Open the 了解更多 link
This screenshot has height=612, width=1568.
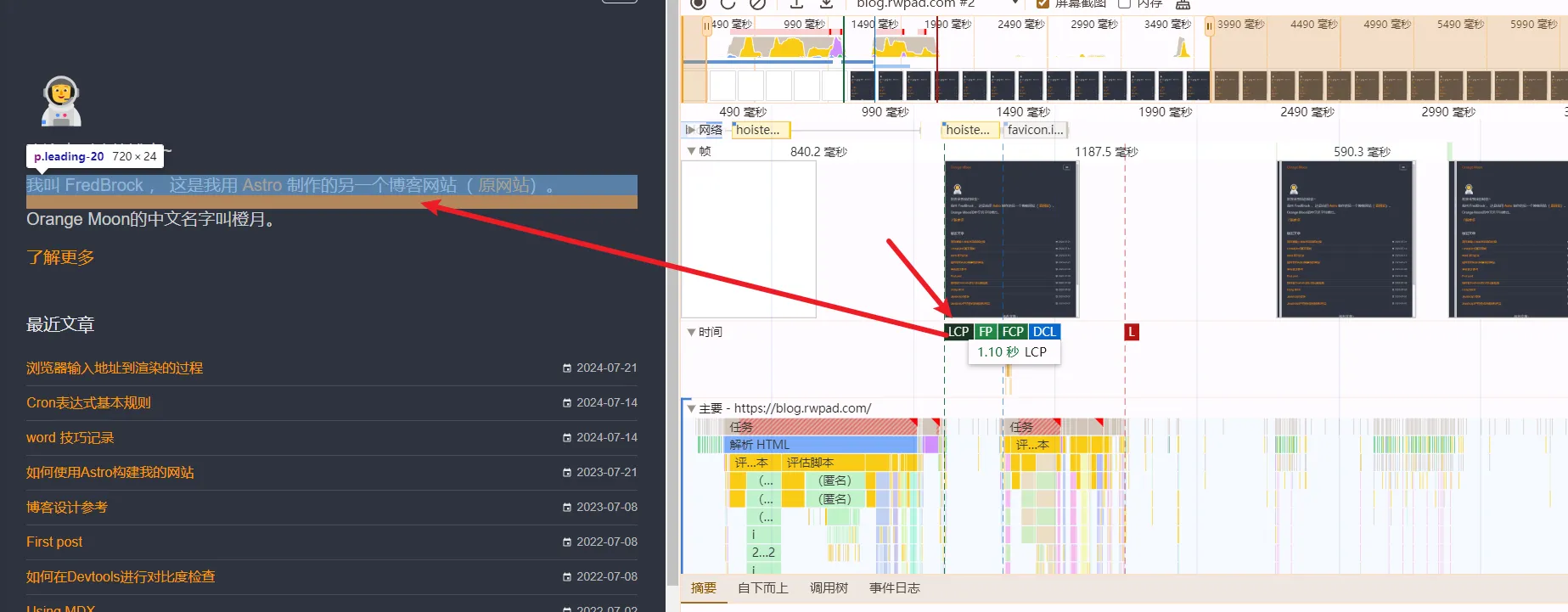(x=60, y=257)
